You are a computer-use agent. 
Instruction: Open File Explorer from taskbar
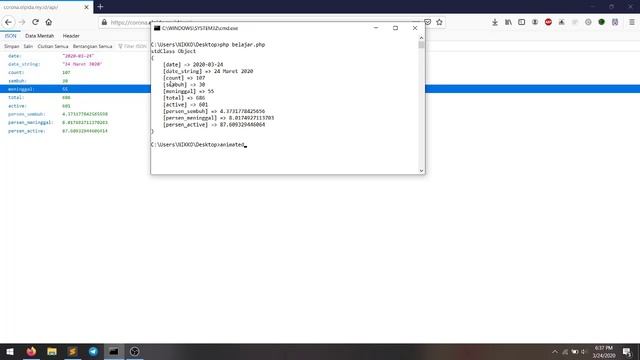[x=52, y=351]
